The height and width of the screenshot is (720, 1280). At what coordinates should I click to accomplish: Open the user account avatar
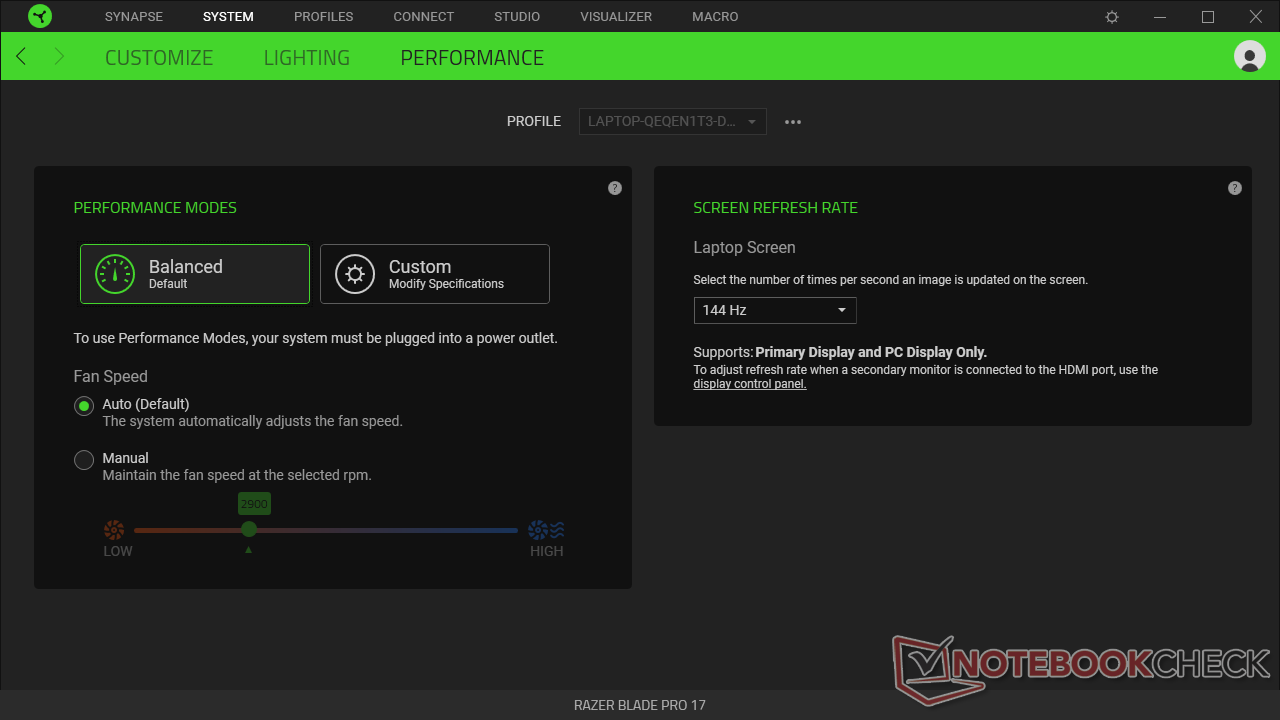1250,57
